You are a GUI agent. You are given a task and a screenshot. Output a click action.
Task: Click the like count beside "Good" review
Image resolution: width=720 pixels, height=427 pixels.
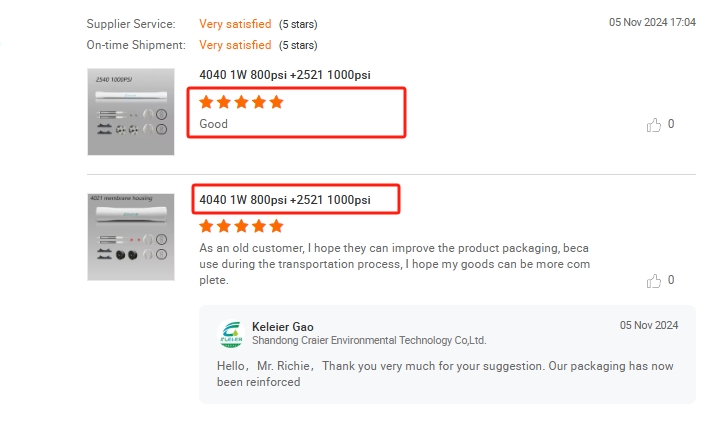click(671, 124)
